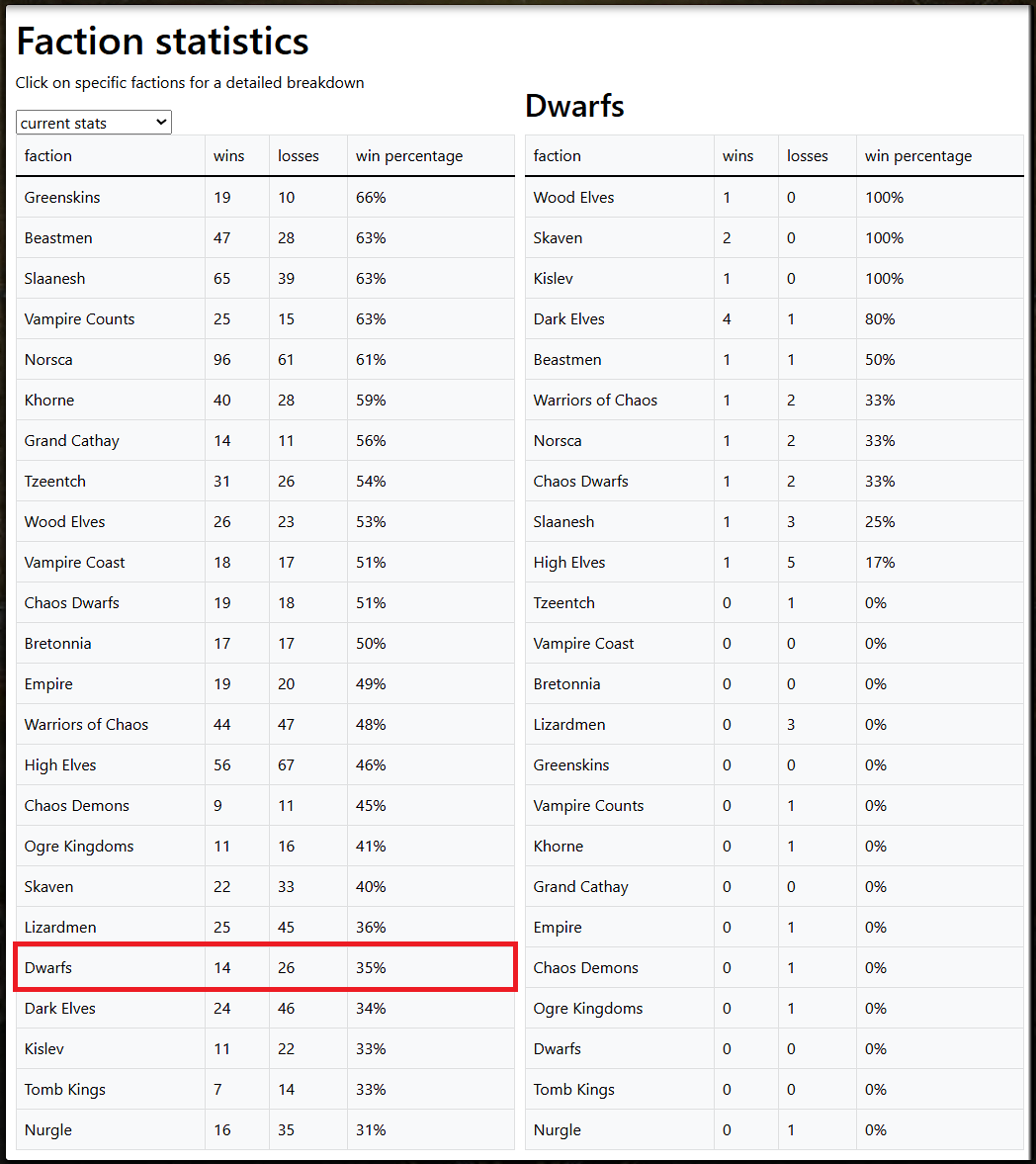Click the 66% win percentage cell
The width and height of the screenshot is (1036, 1164).
tap(431, 198)
